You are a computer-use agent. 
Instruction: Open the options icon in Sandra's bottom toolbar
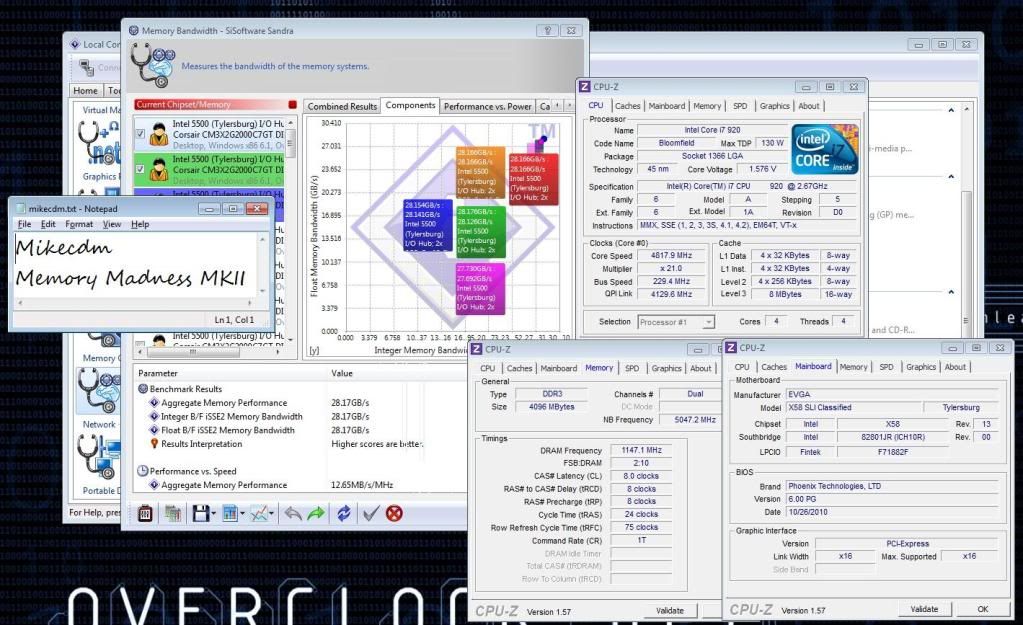click(145, 513)
